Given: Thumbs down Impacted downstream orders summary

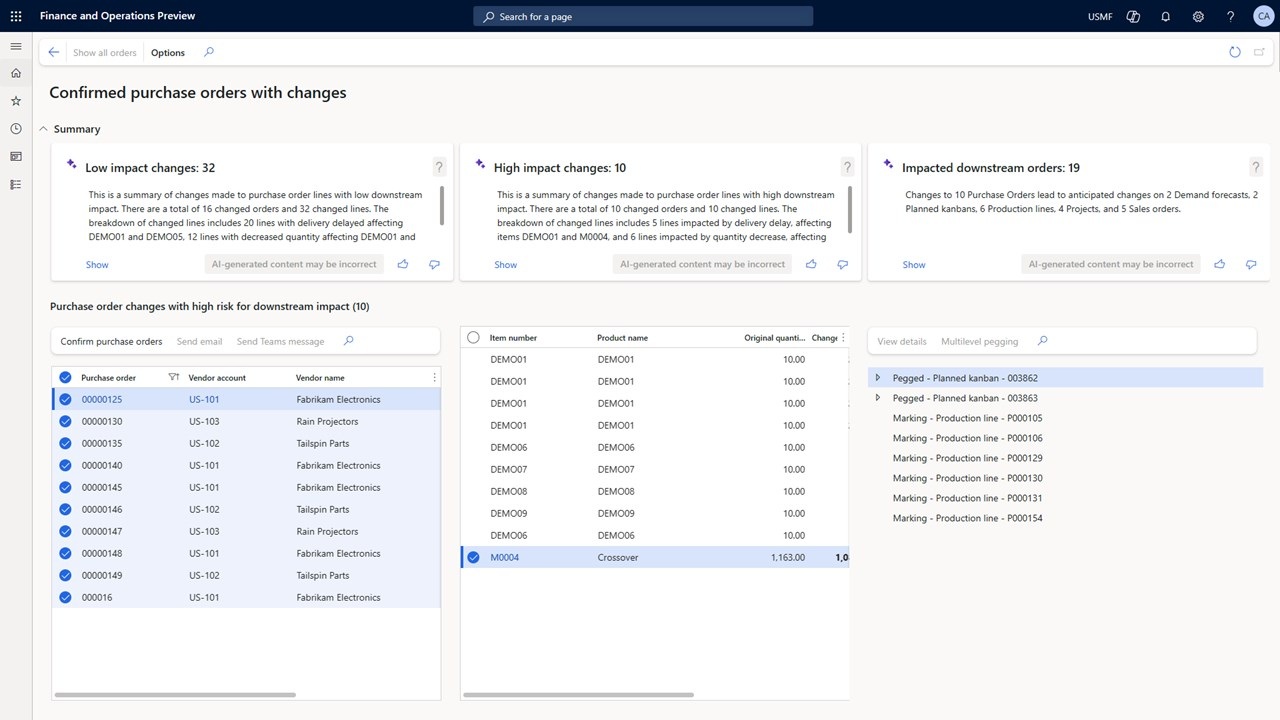Looking at the screenshot, I should point(1251,265).
